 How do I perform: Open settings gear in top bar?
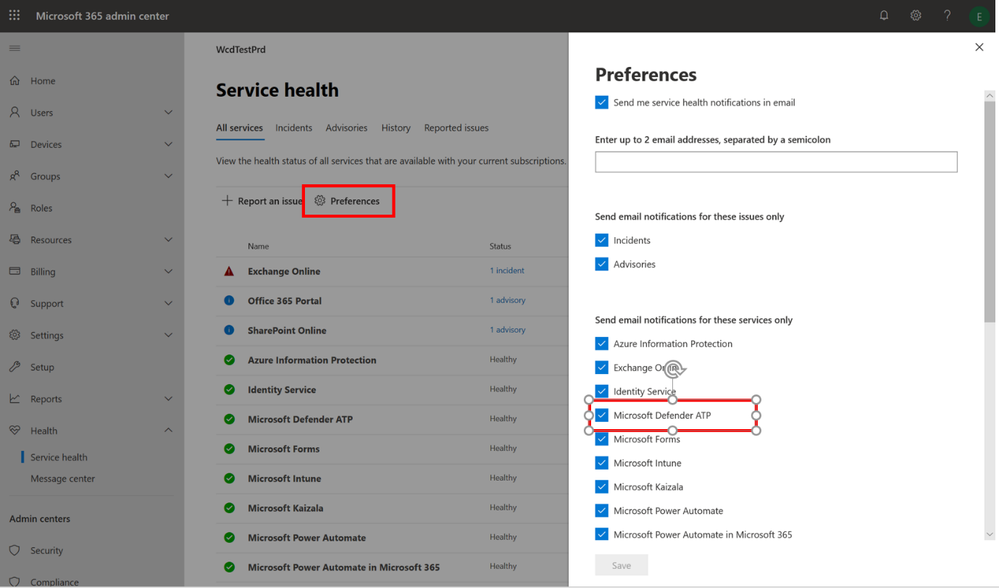pos(916,15)
